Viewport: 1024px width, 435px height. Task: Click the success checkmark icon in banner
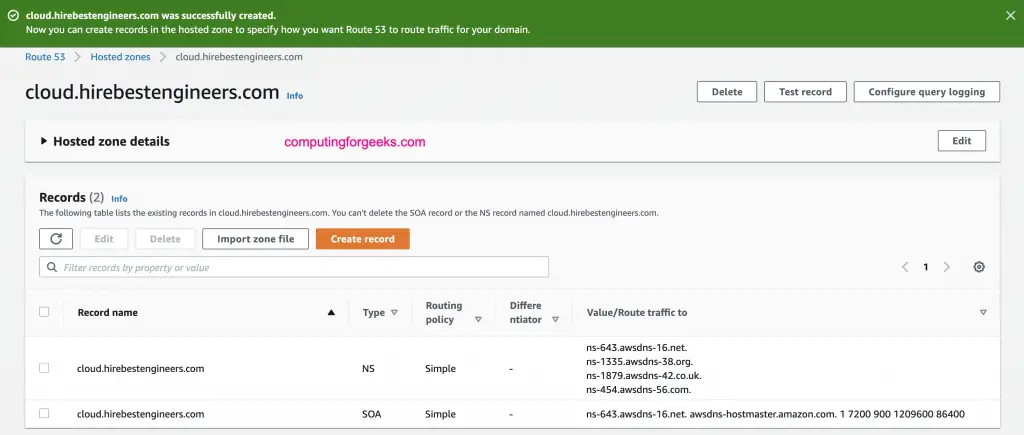click(x=13, y=15)
